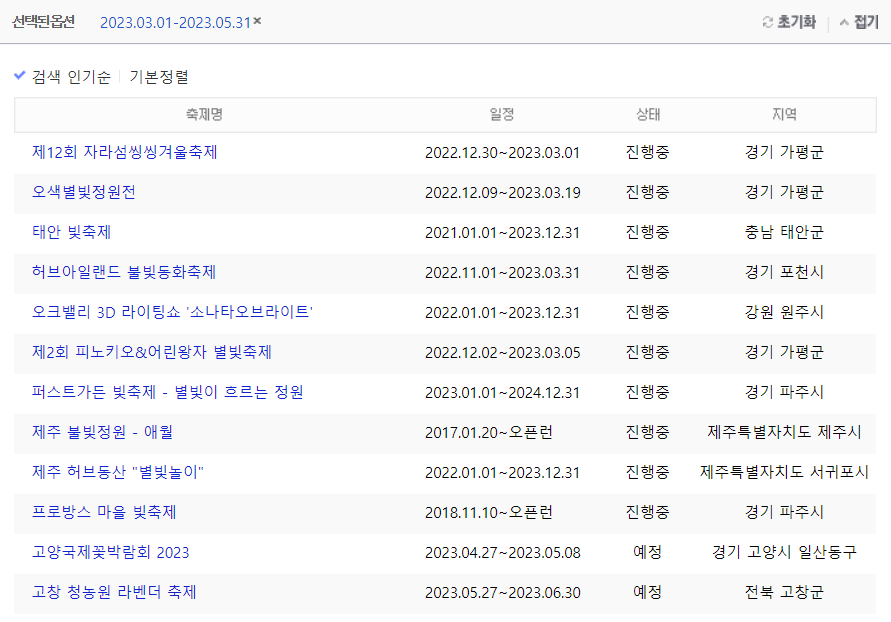
Task: Click the 상태 column header
Action: [648, 115]
